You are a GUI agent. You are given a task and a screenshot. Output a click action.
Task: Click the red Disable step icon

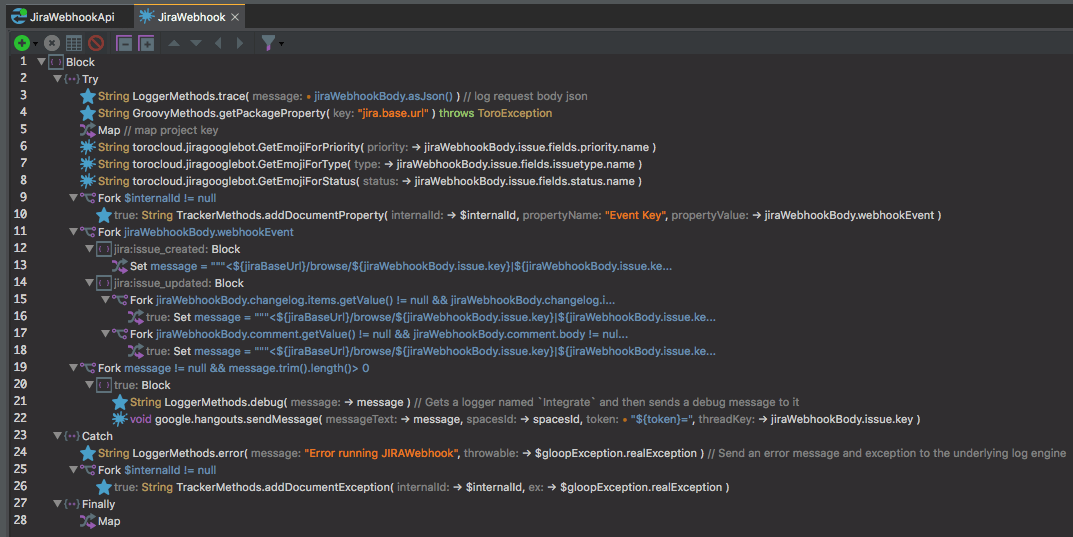96,43
